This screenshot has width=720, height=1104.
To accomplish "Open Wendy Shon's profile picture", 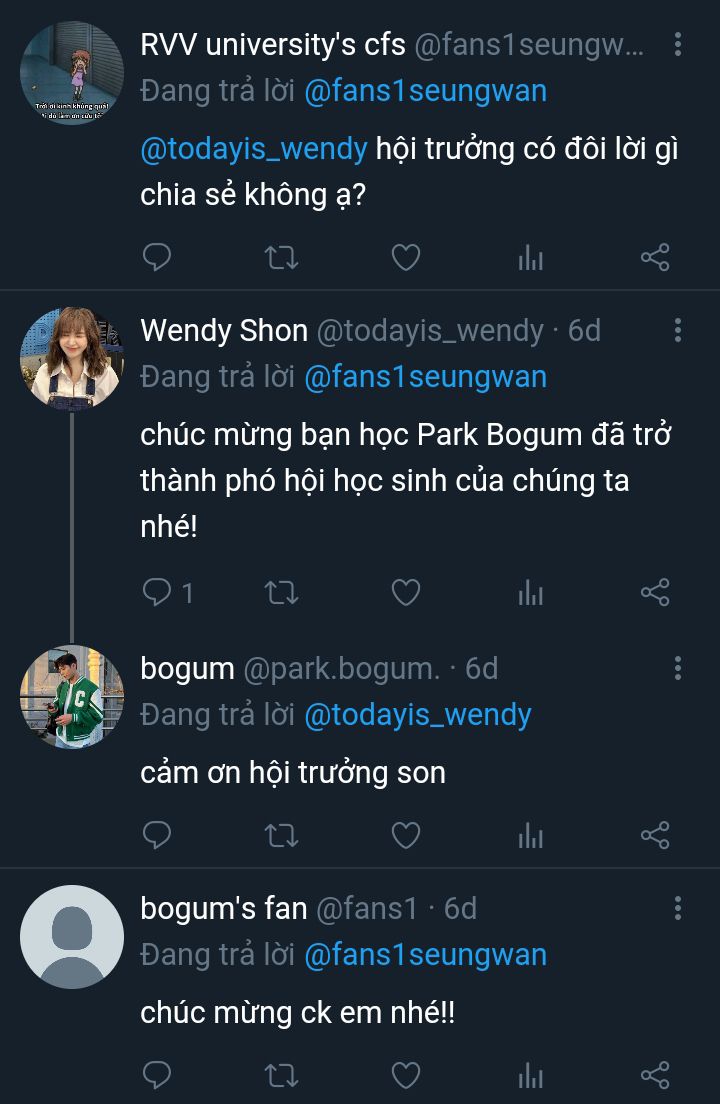I will [71, 357].
